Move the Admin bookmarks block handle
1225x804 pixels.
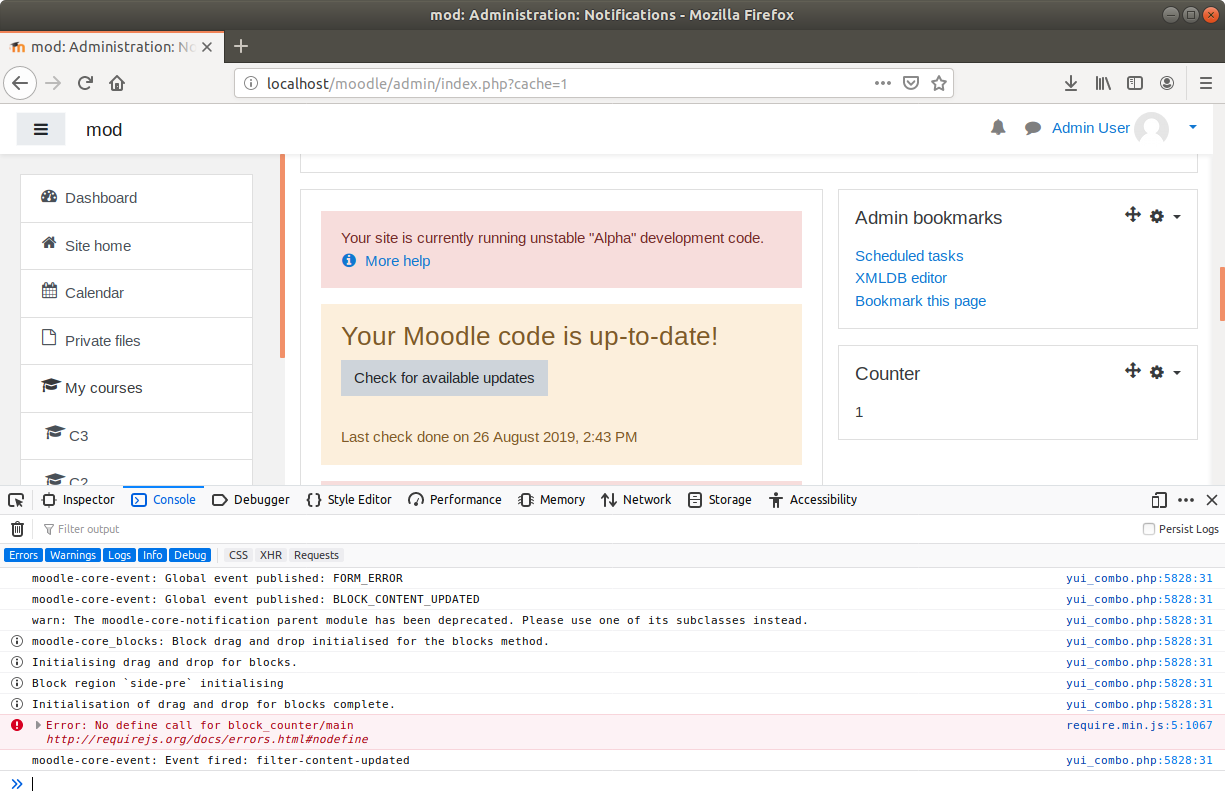click(1133, 215)
